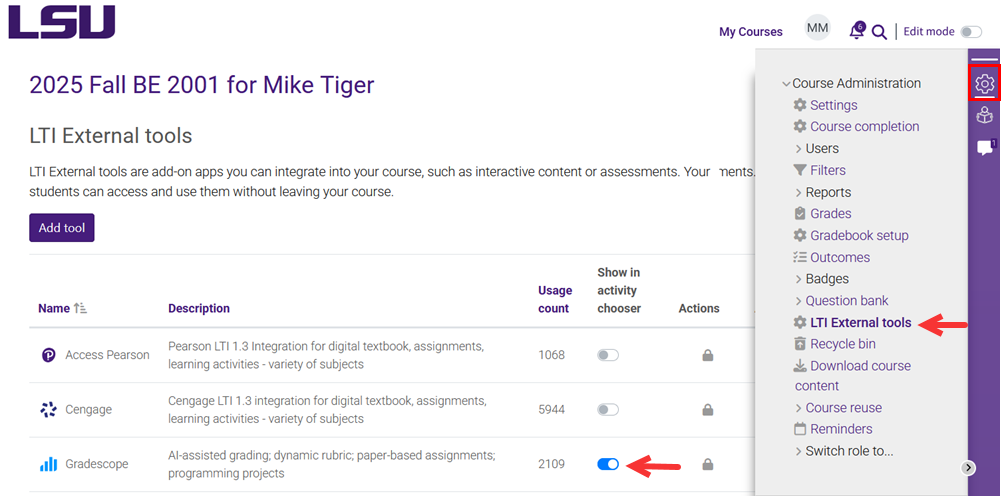
Task: Click the search magnifier icon
Action: pos(879,32)
